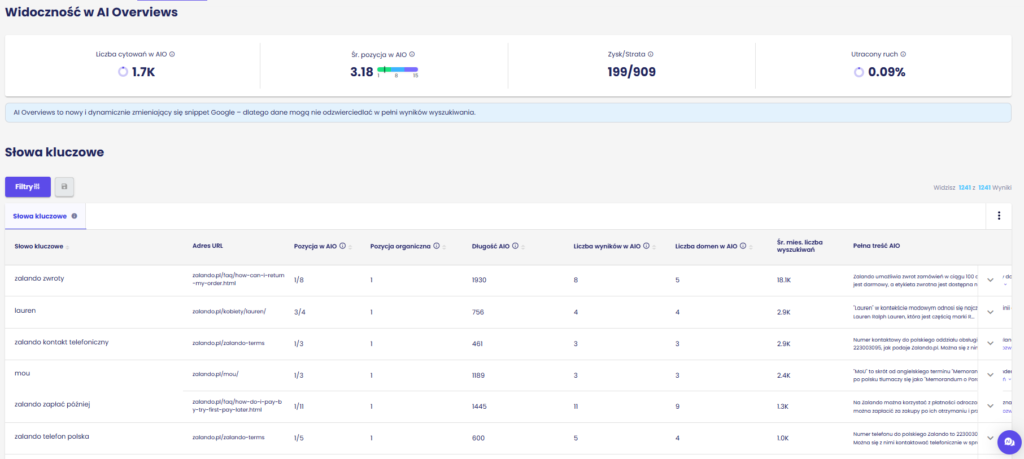Select keyword 'zalando zapłać później'
Viewport: 1024px width, 459px height.
(52, 404)
